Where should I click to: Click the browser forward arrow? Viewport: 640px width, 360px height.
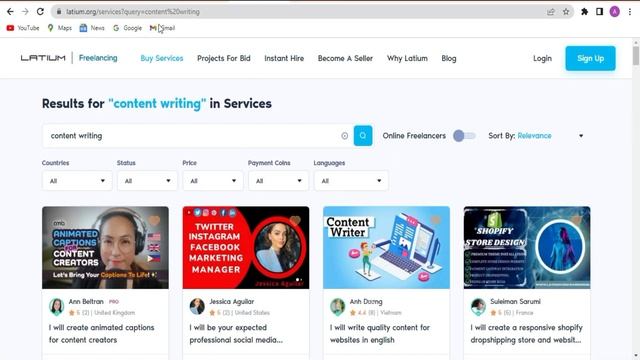pyautogui.click(x=25, y=12)
